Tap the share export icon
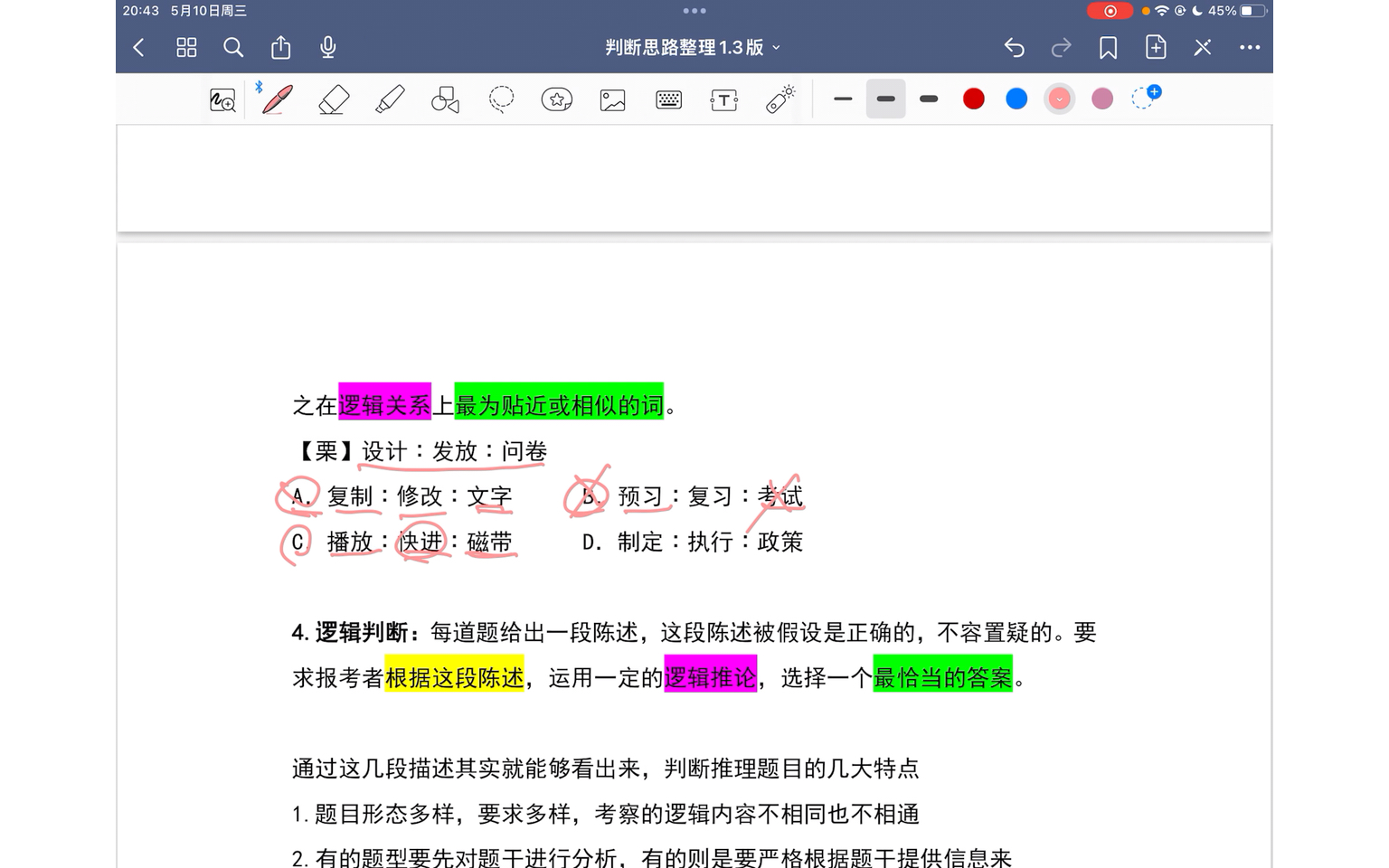 click(281, 47)
